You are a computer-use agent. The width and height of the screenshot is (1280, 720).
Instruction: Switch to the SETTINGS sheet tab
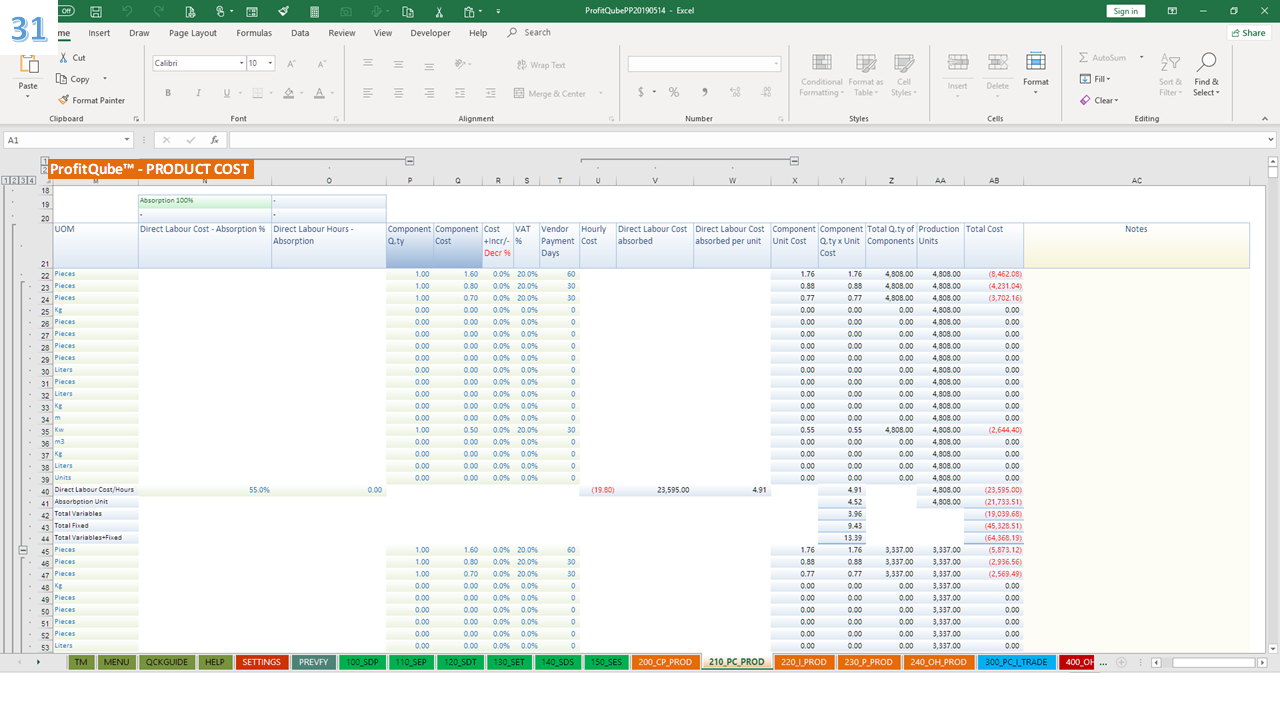(262, 662)
